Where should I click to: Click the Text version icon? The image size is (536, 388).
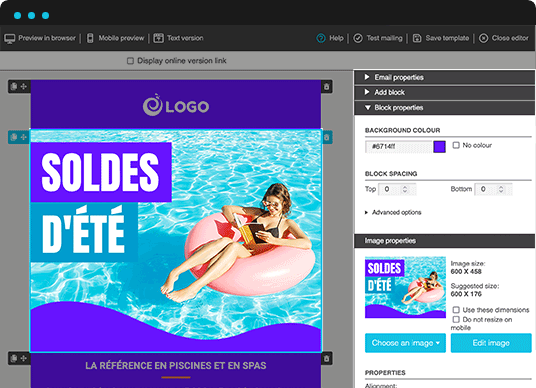[x=158, y=38]
